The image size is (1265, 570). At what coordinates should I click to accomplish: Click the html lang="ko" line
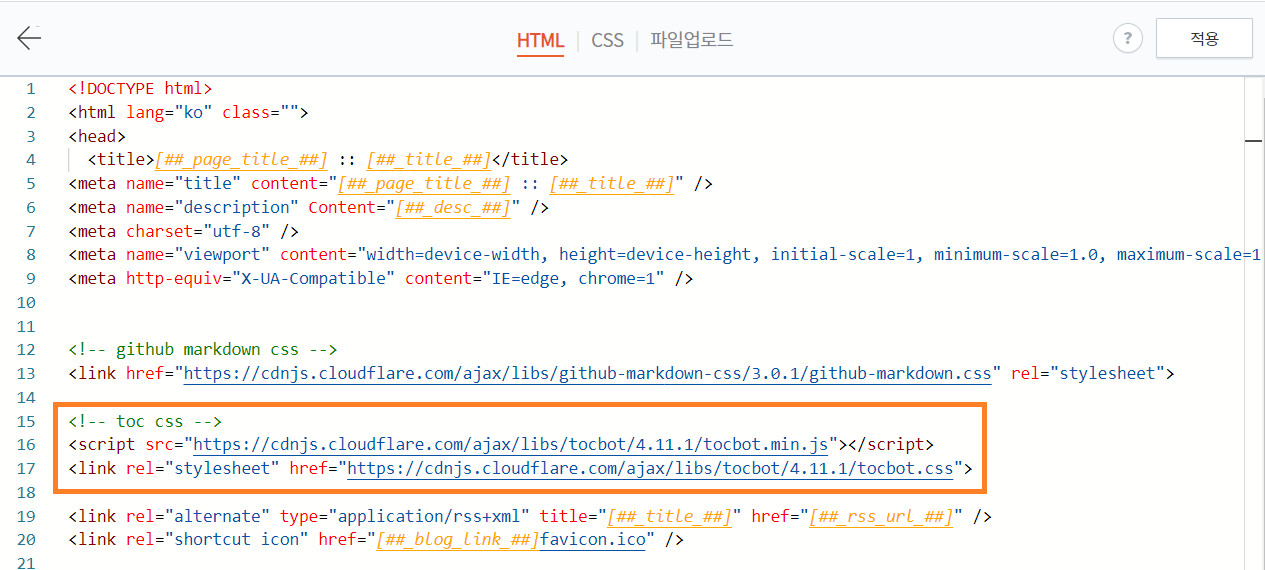[x=188, y=112]
